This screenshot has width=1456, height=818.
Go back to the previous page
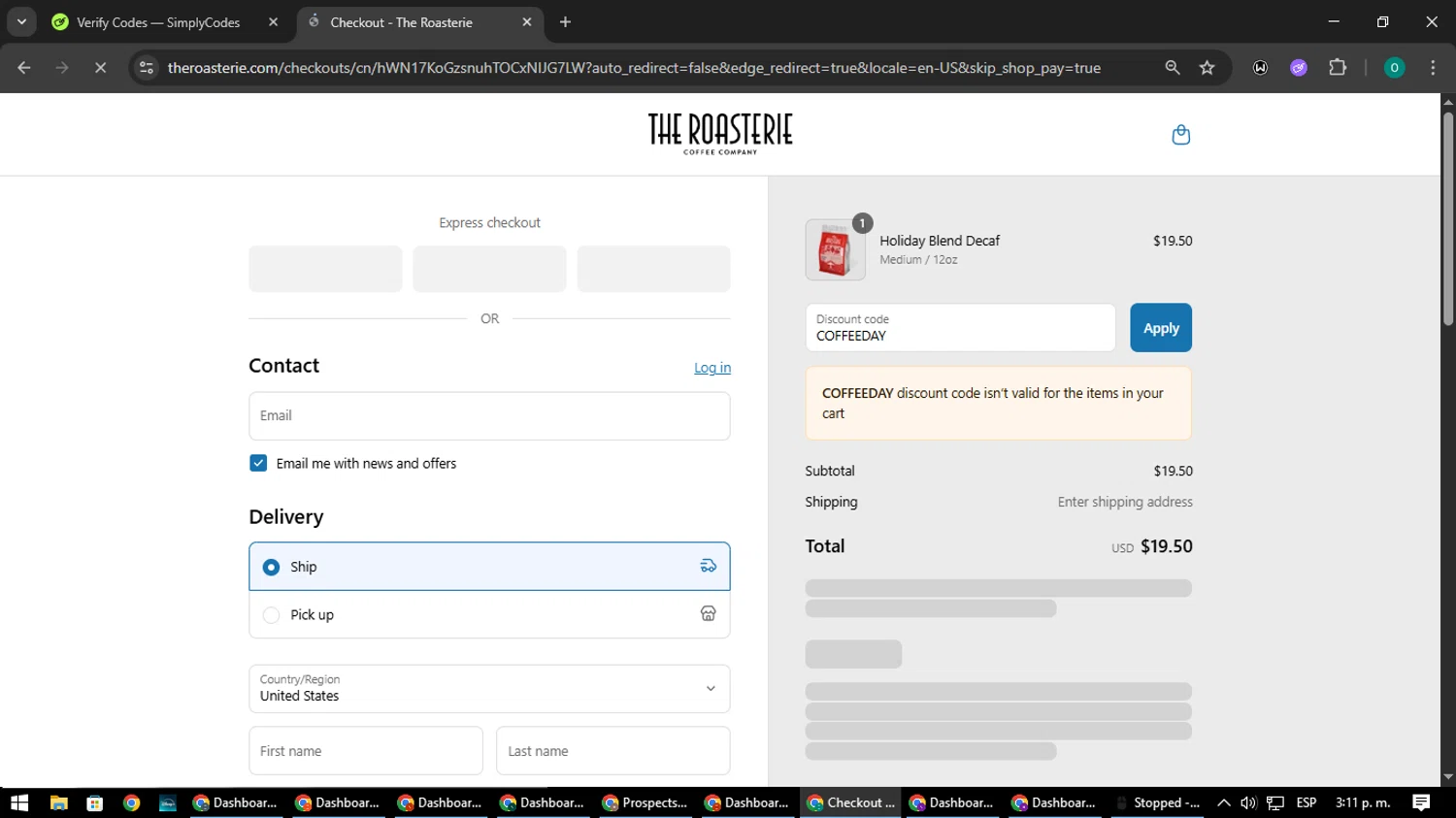point(24,68)
